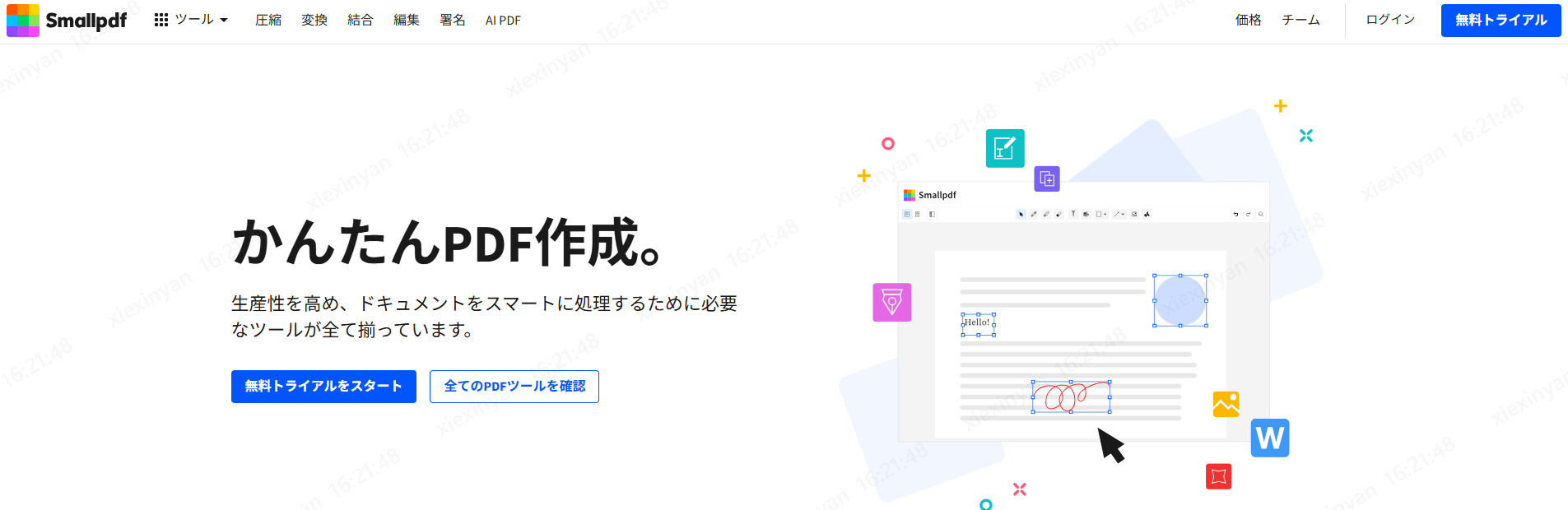Select the 結合 menu item
1568x510 pixels.
pyautogui.click(x=361, y=20)
